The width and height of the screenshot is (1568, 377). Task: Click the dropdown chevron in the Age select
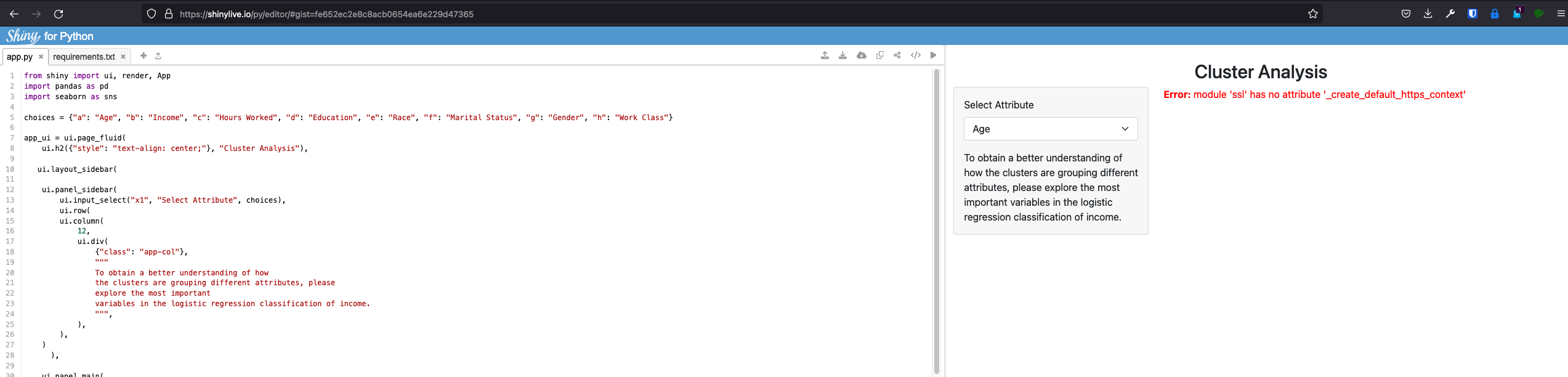1125,129
